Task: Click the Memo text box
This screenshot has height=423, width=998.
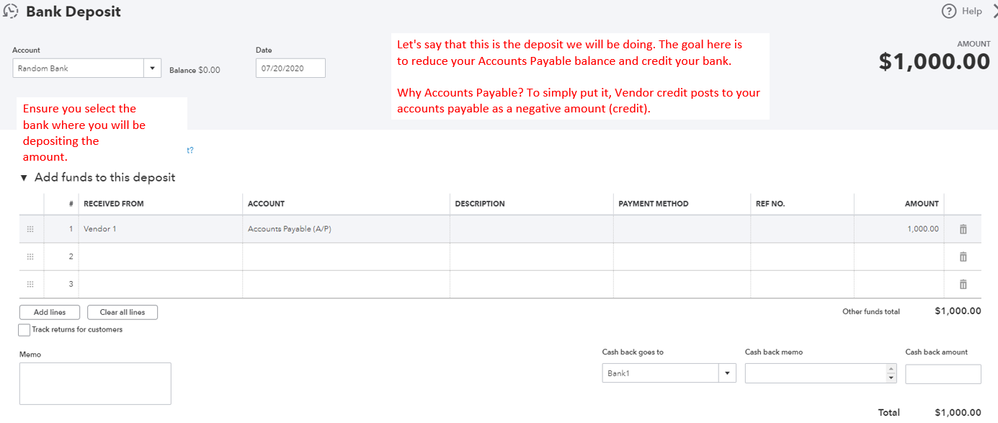Action: pyautogui.click(x=95, y=383)
